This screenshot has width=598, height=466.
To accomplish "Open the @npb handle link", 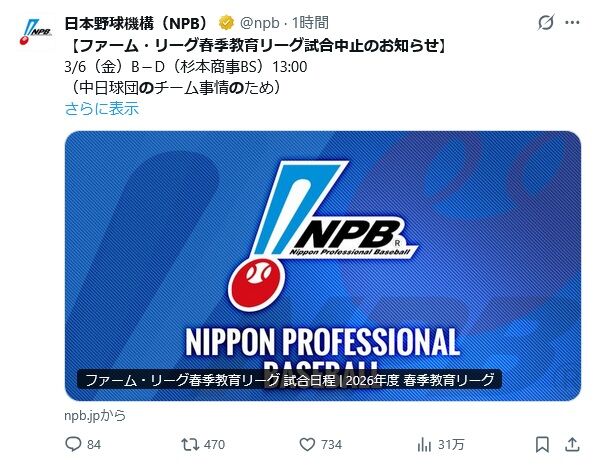I will (x=259, y=23).
